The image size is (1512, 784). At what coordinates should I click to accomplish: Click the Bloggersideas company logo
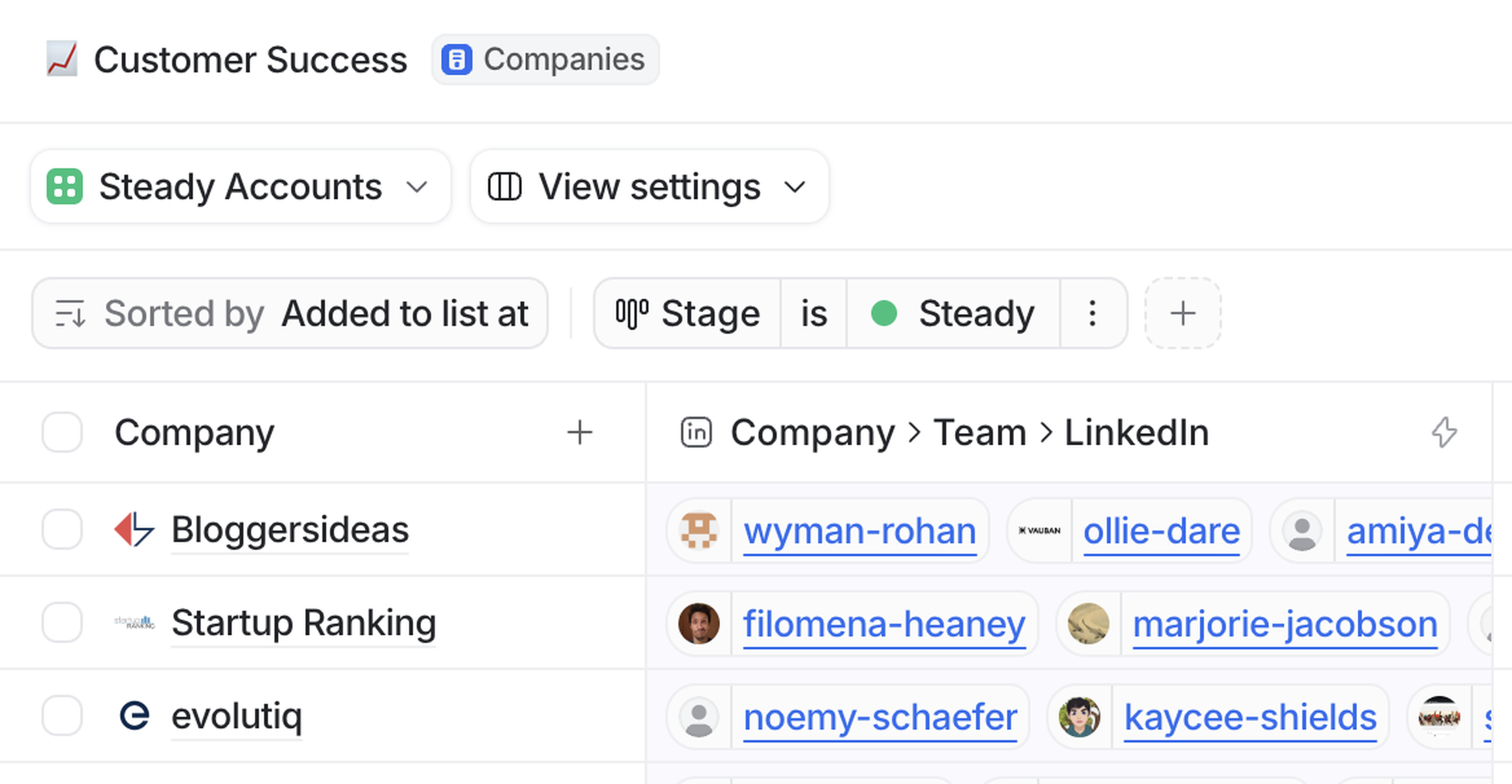pos(134,529)
